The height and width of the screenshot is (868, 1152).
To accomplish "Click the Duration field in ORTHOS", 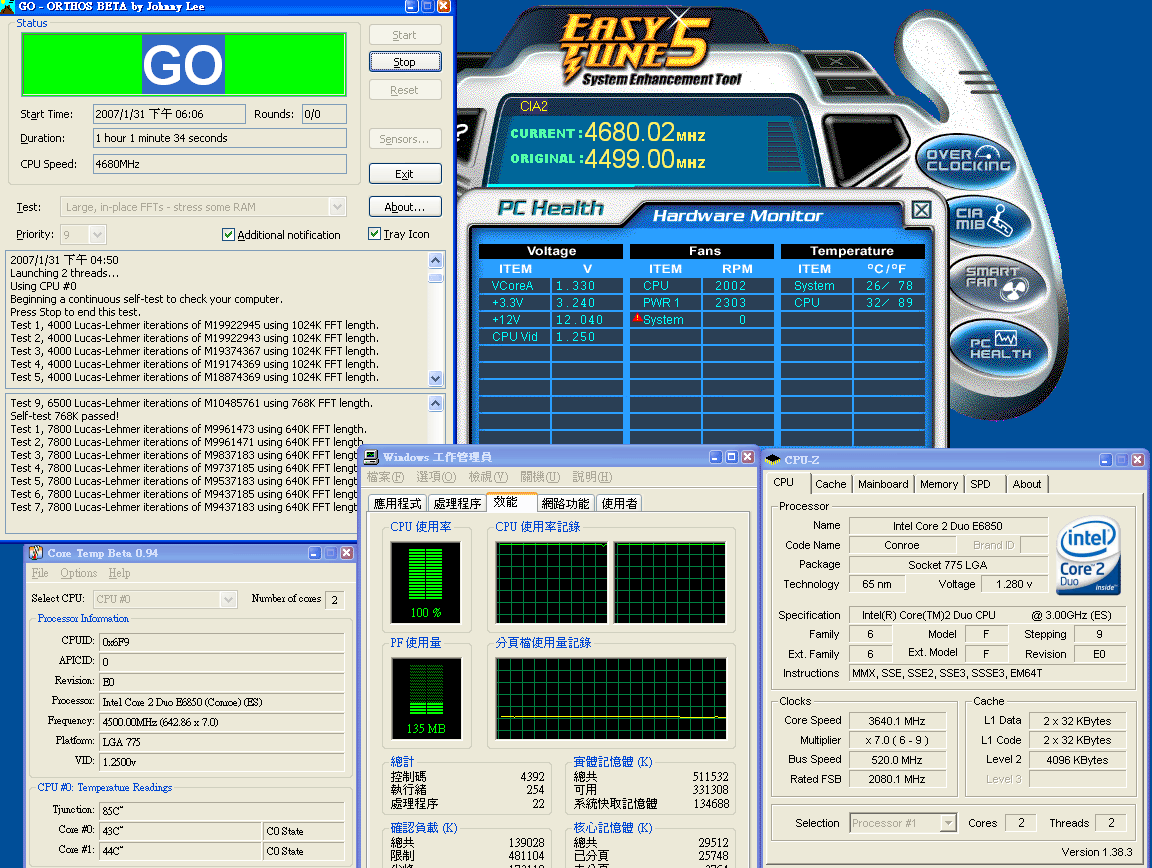I will tap(220, 138).
